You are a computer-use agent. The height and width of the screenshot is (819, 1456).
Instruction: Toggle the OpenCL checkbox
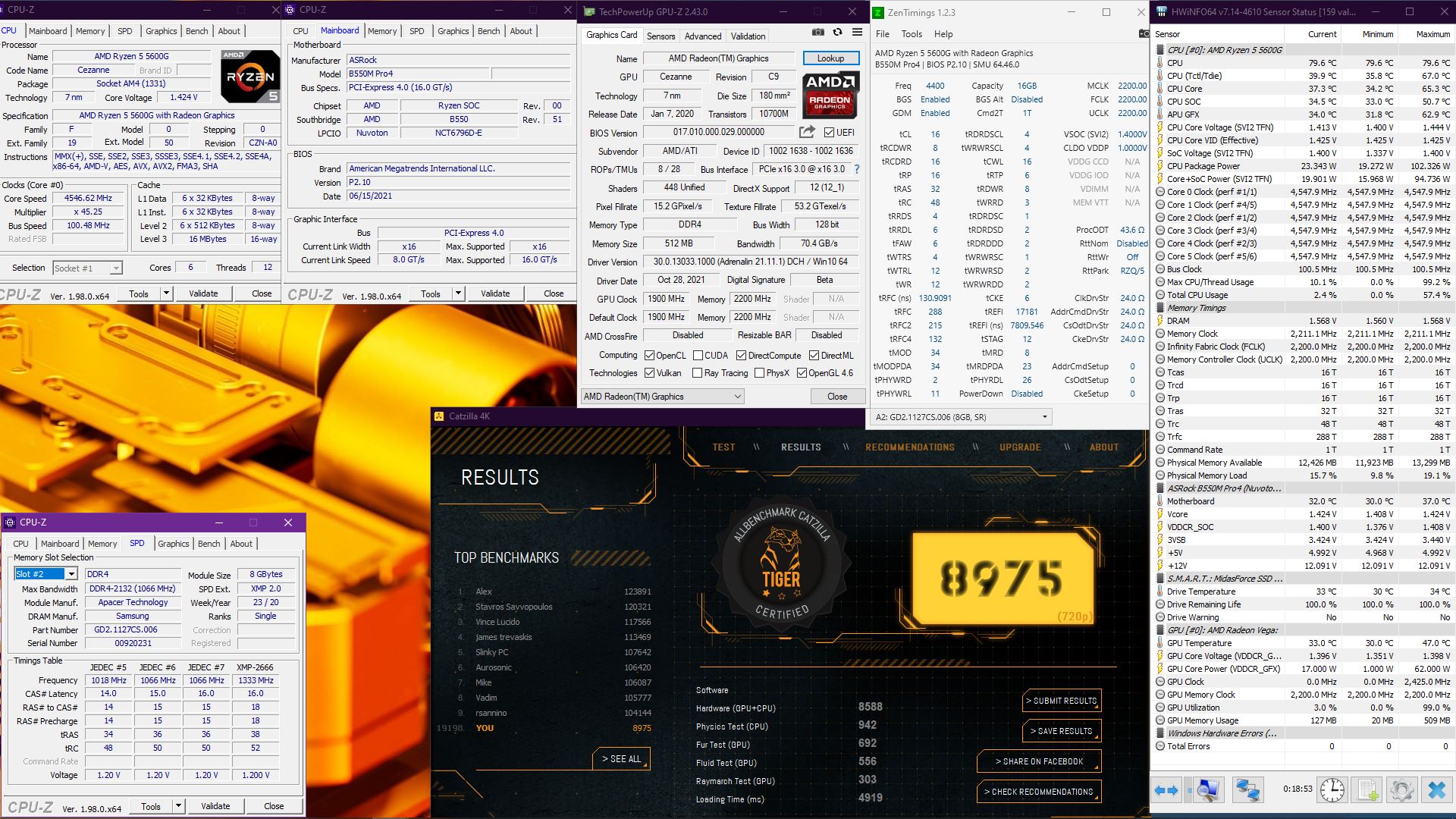coord(649,356)
